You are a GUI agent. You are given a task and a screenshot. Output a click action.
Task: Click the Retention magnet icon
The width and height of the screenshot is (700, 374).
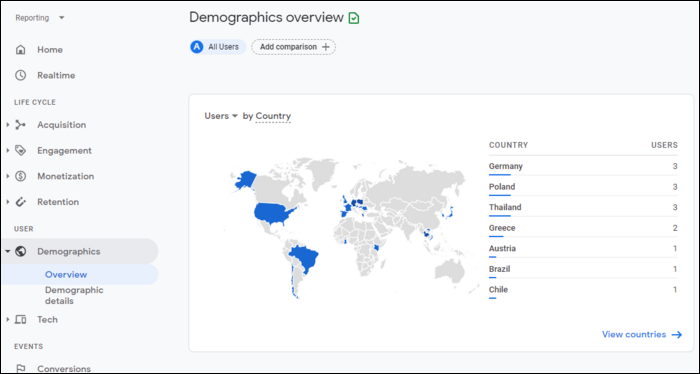pos(21,202)
